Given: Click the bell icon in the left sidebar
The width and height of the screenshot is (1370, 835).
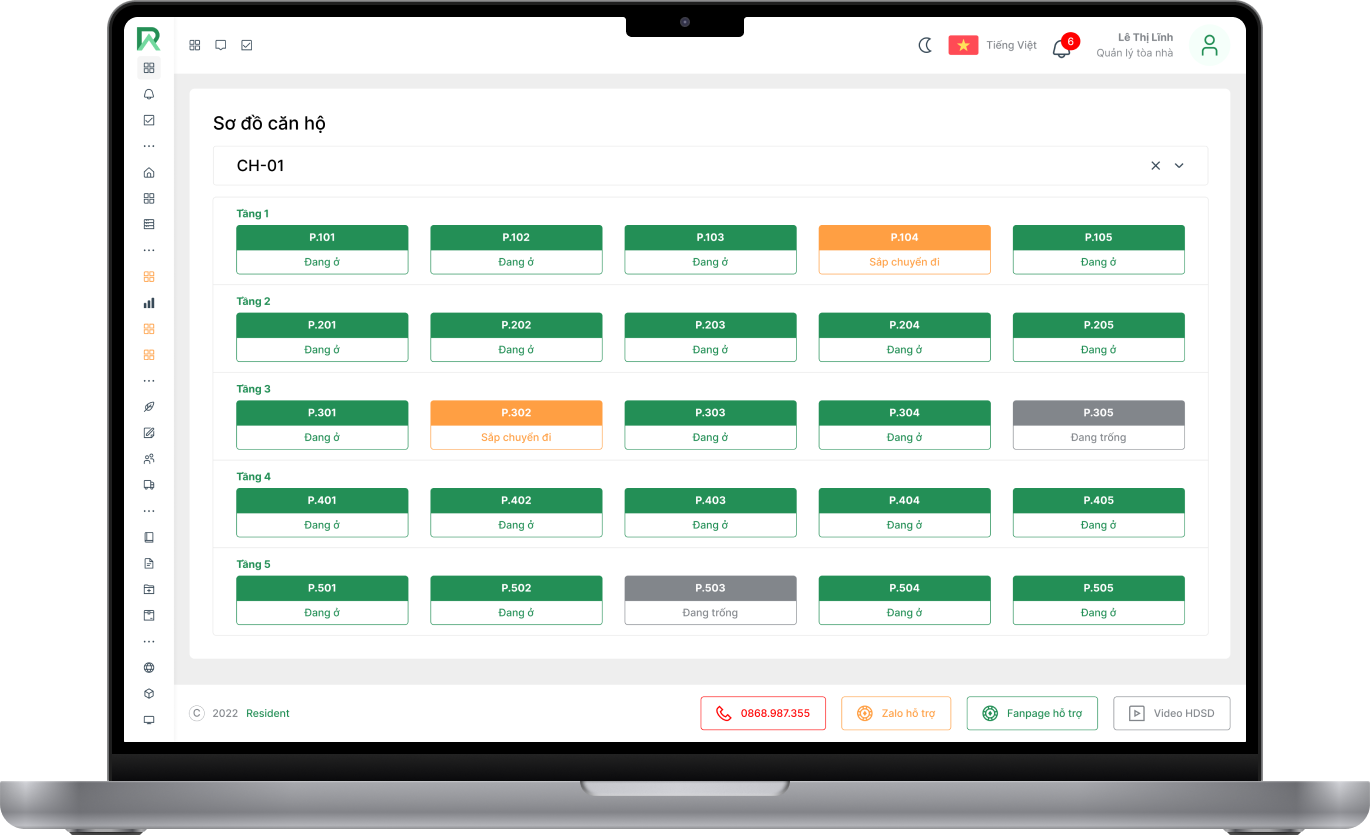Looking at the screenshot, I should point(149,94).
